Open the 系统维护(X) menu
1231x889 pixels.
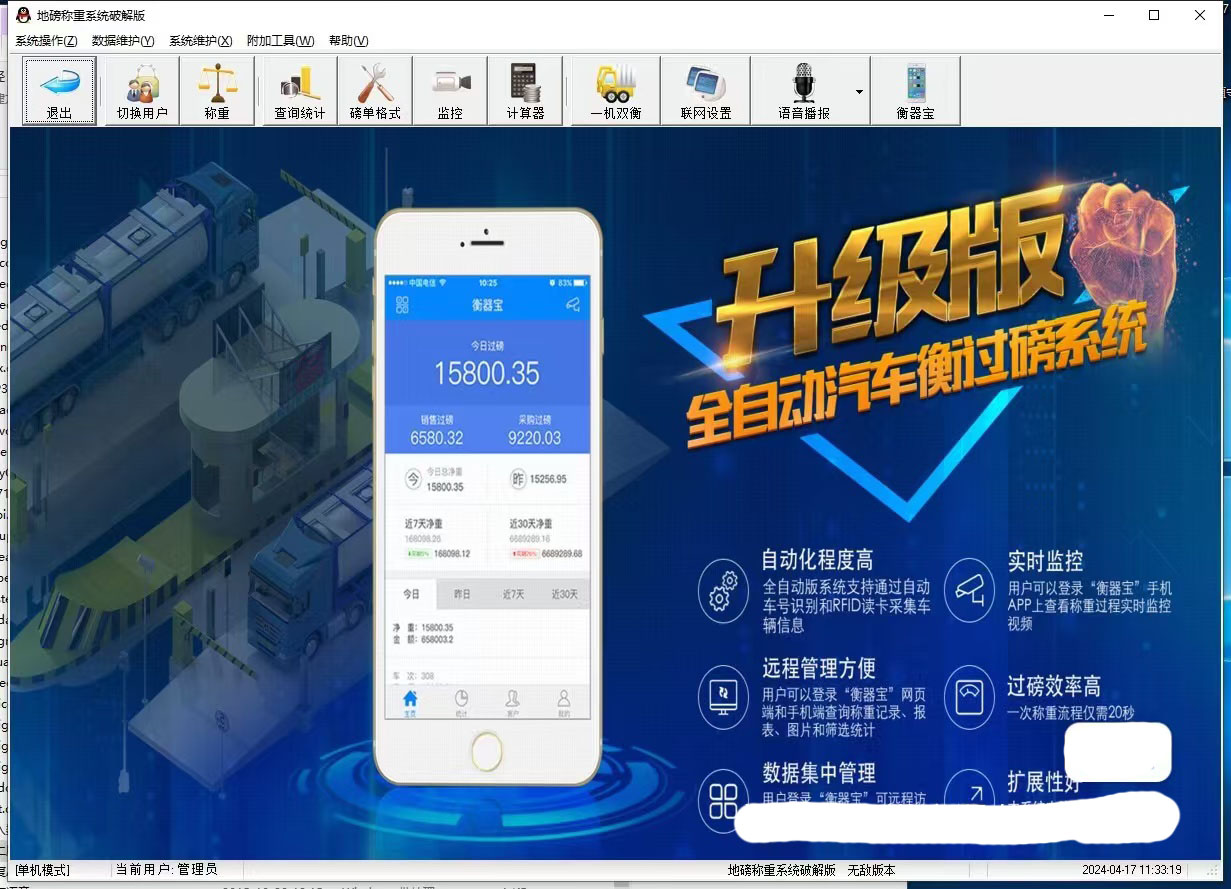click(200, 41)
